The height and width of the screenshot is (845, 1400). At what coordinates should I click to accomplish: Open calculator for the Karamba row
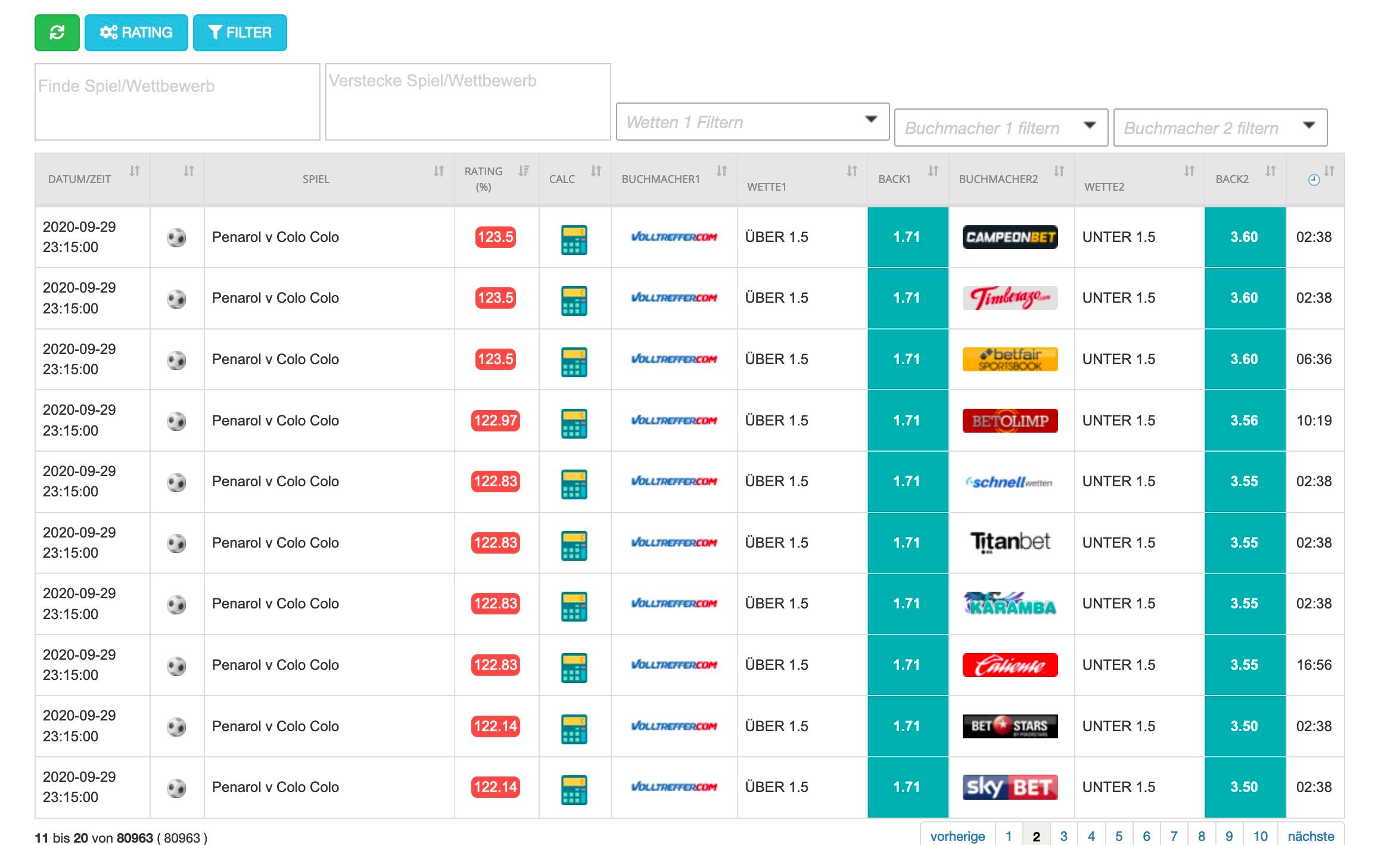(x=574, y=606)
